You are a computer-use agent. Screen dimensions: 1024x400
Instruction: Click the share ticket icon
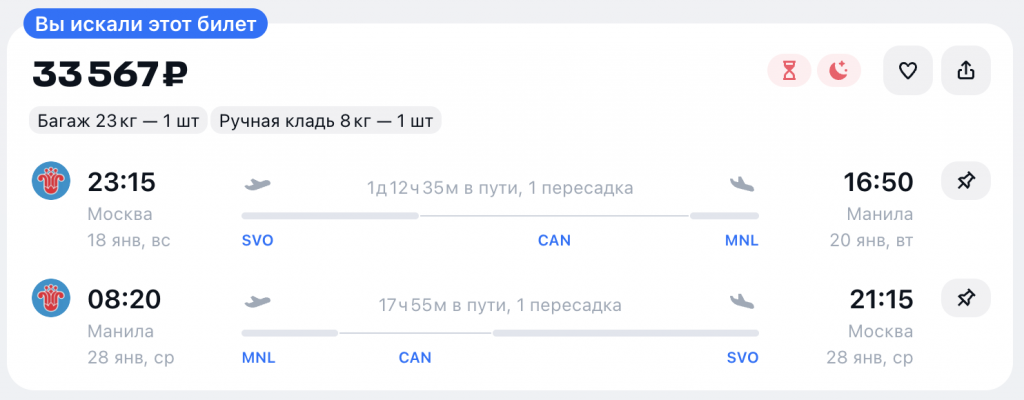pos(965,71)
